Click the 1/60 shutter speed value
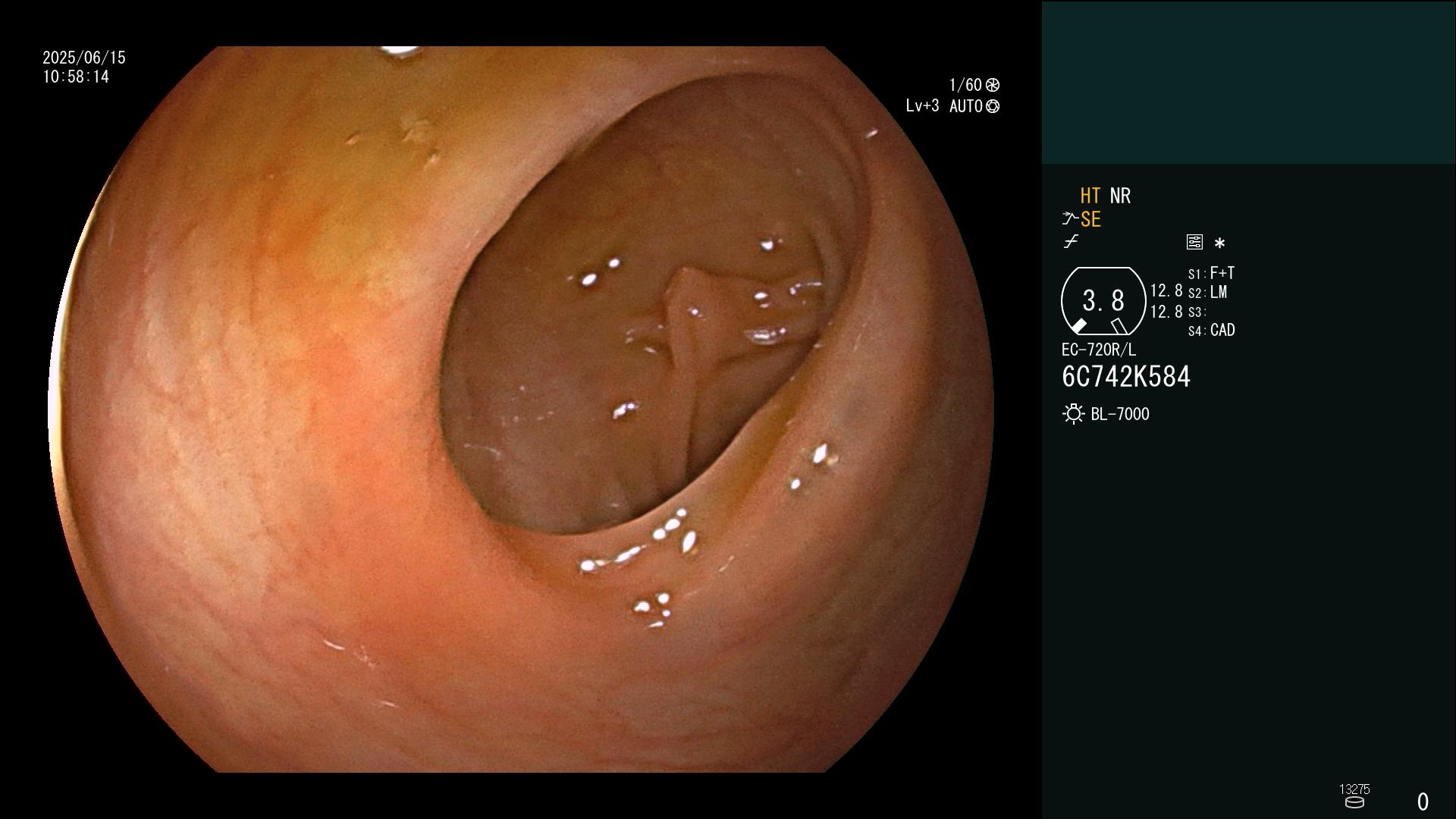Screen dimensions: 1456x819 pos(965,85)
